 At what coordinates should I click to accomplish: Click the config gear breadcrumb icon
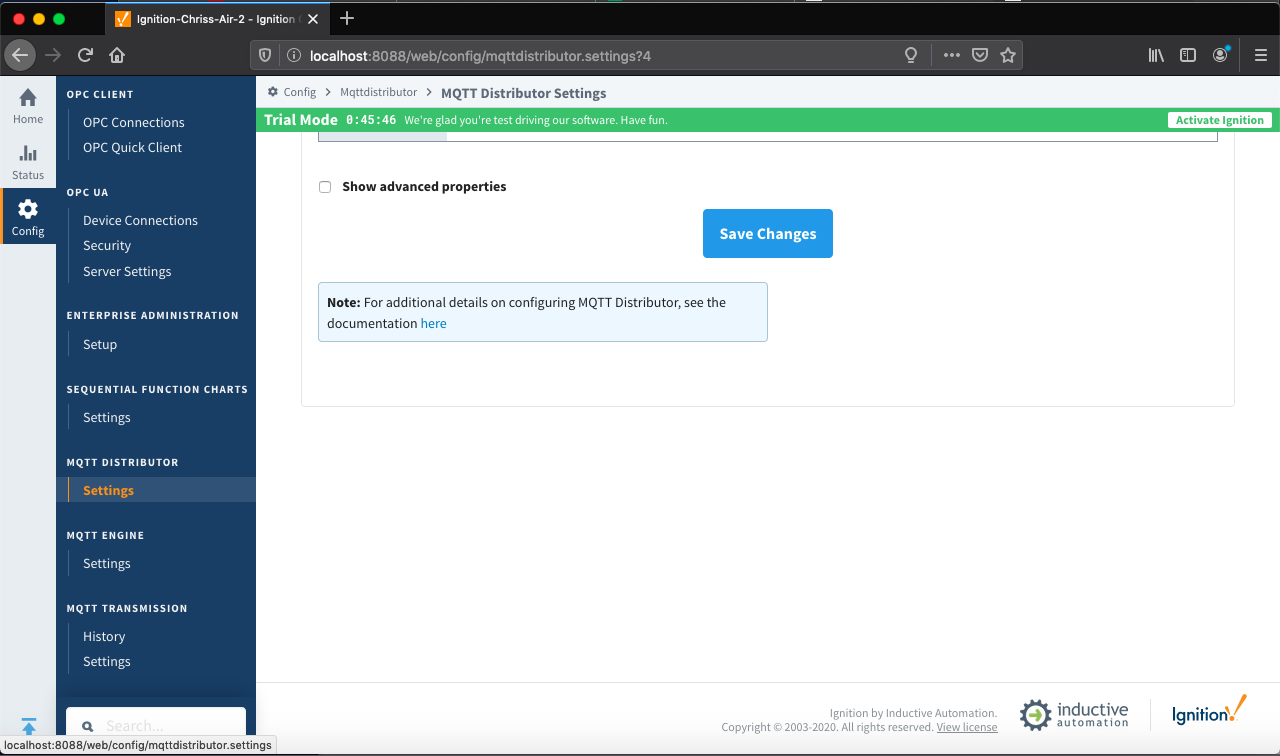click(x=273, y=92)
